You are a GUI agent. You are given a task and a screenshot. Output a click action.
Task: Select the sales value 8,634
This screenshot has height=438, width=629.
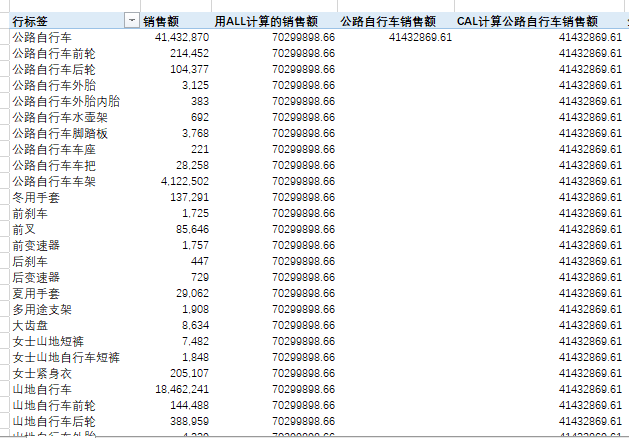coord(195,325)
